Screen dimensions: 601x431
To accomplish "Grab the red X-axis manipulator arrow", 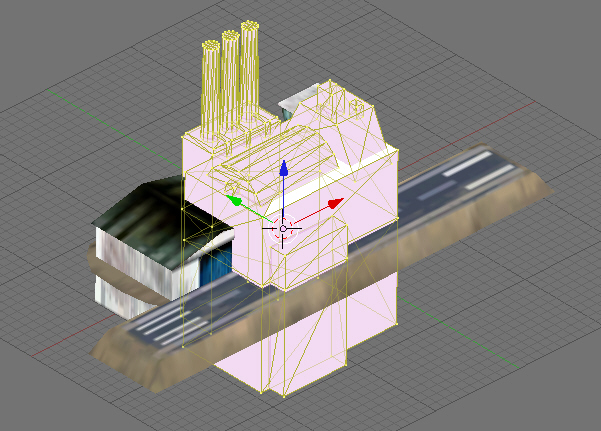I will tap(336, 203).
